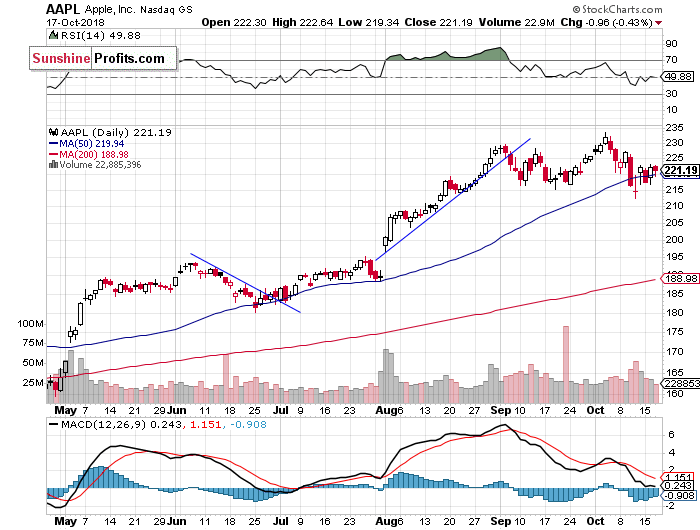Click the -2 level on MACD axis
The image size is (700, 530).
pos(669,505)
